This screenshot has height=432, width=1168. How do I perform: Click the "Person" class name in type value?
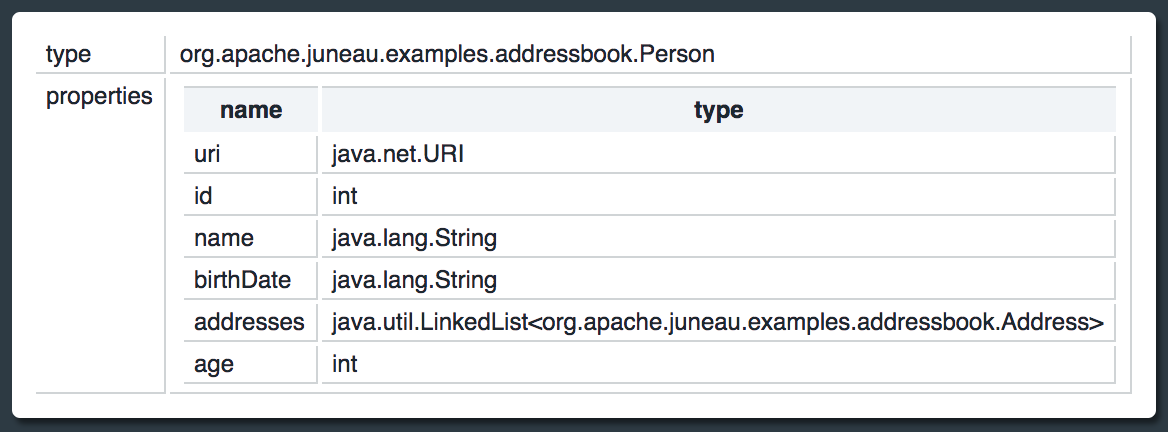pyautogui.click(x=682, y=54)
